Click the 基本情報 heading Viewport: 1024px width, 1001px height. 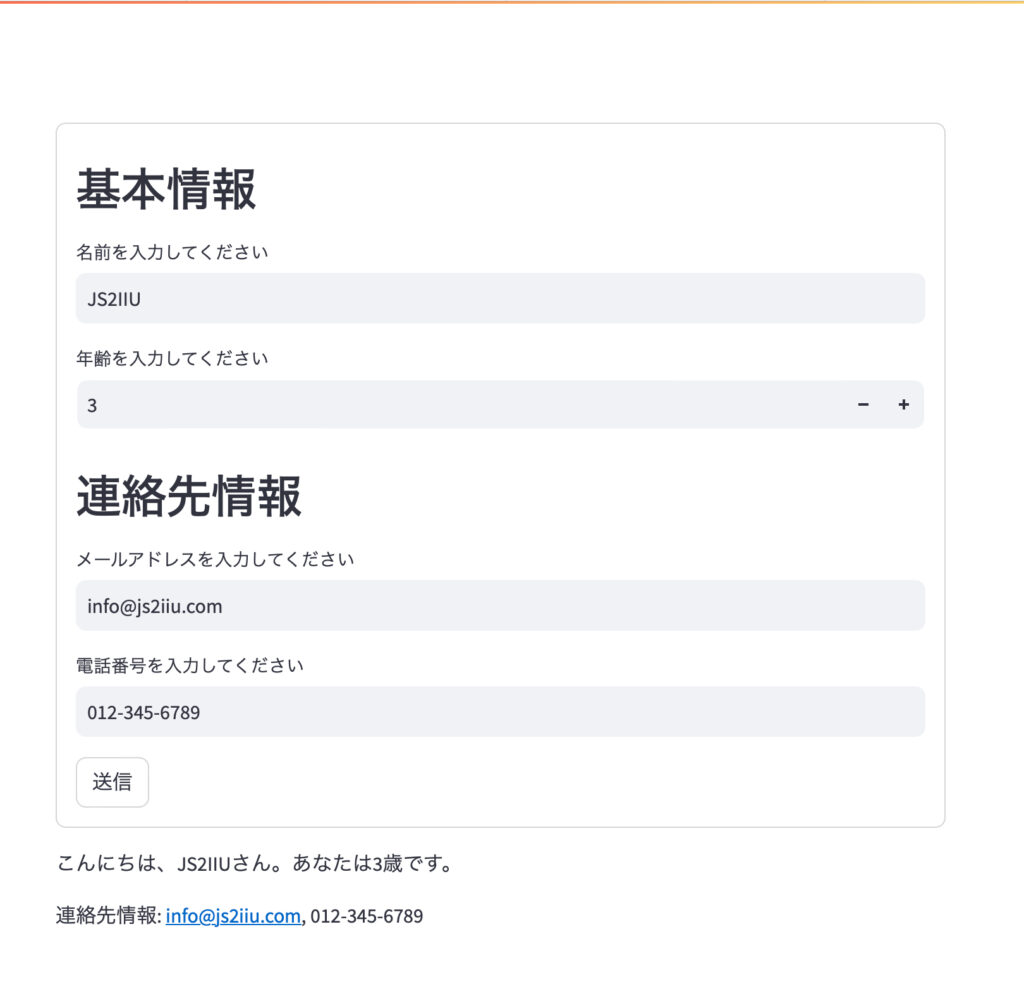[x=166, y=189]
